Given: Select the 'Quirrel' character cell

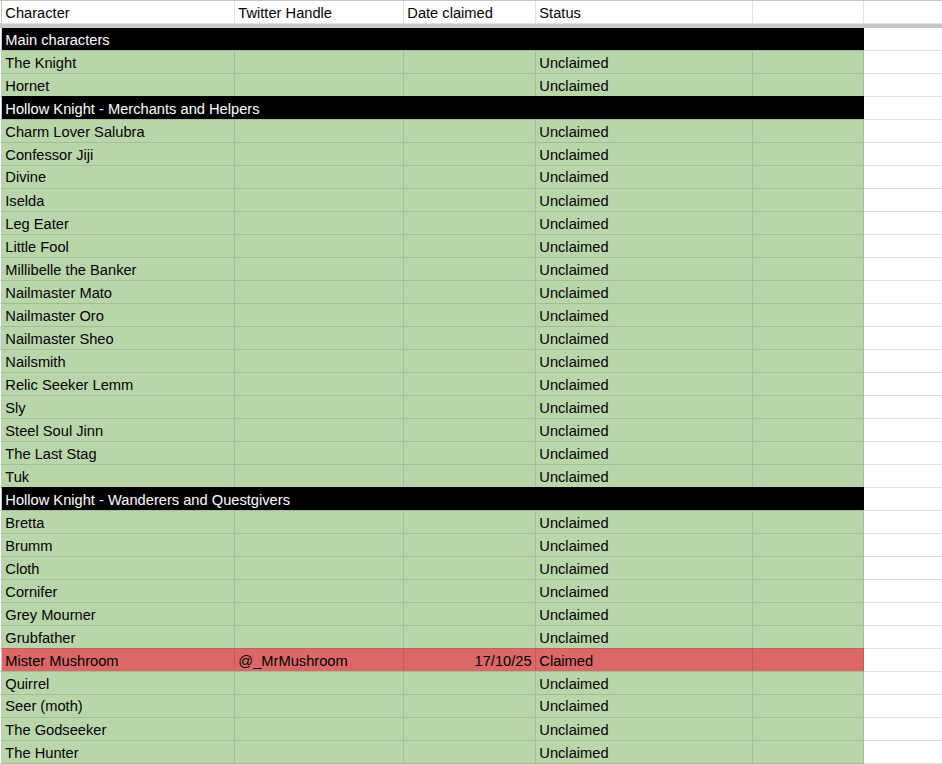Looking at the screenshot, I should click(118, 684).
